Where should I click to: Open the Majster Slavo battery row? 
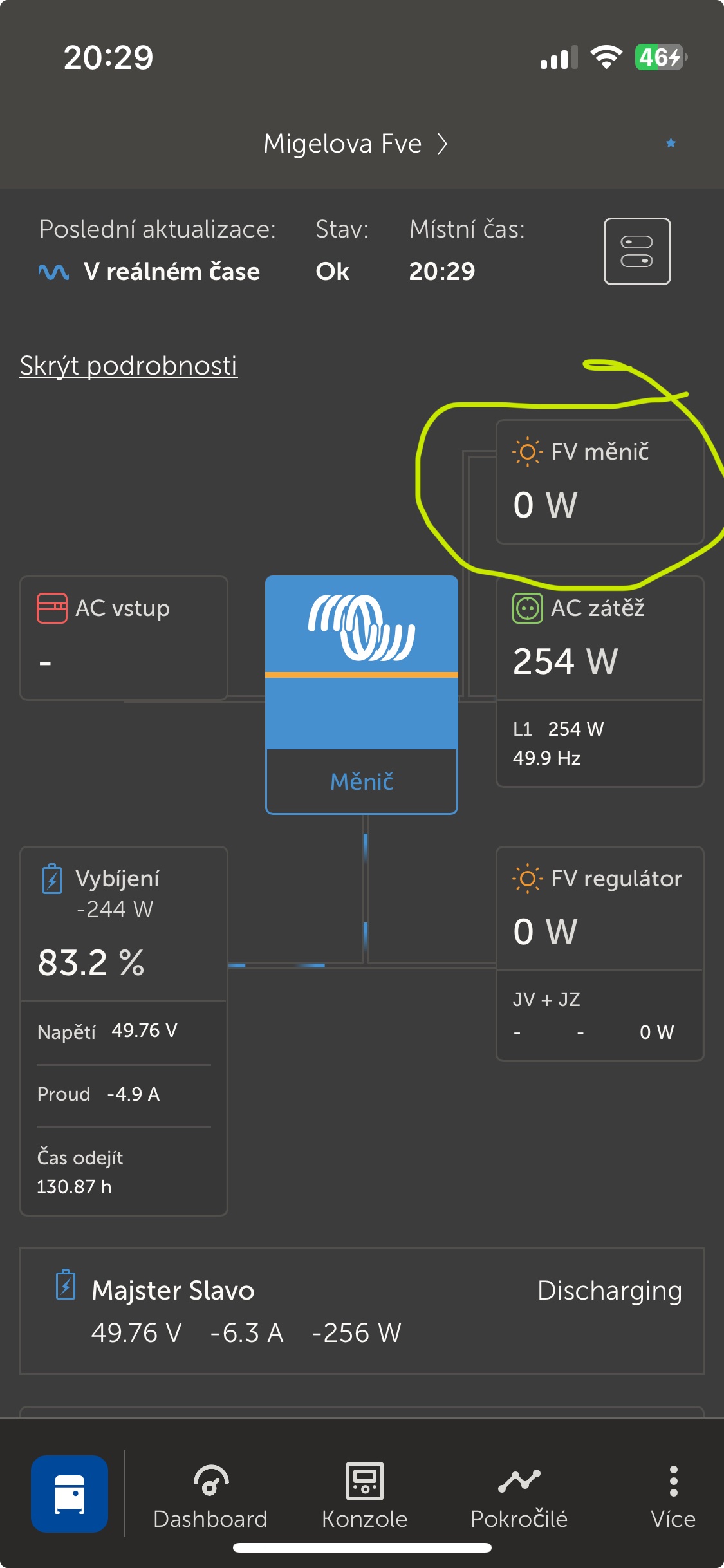[x=362, y=1311]
